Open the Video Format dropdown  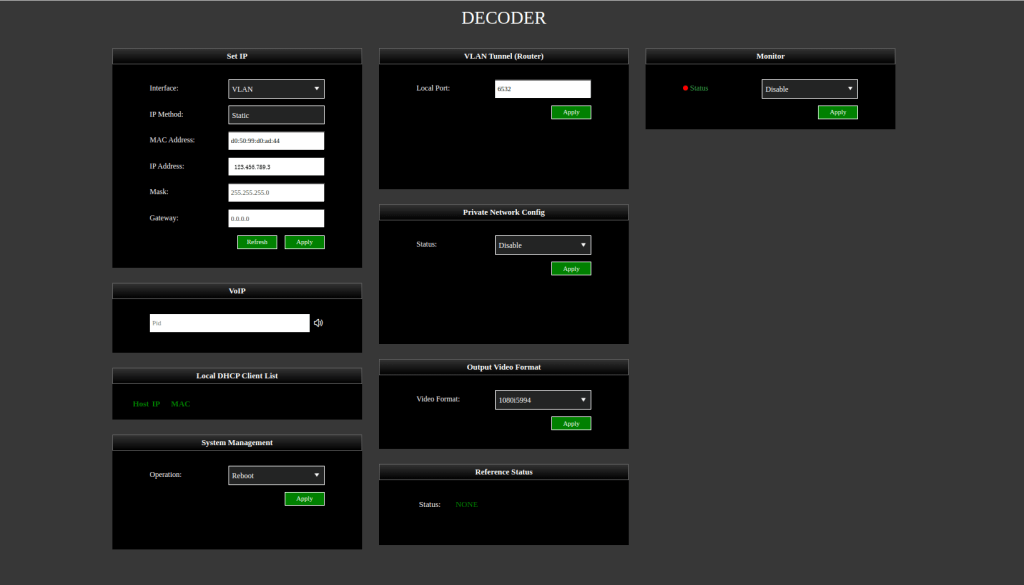click(543, 400)
